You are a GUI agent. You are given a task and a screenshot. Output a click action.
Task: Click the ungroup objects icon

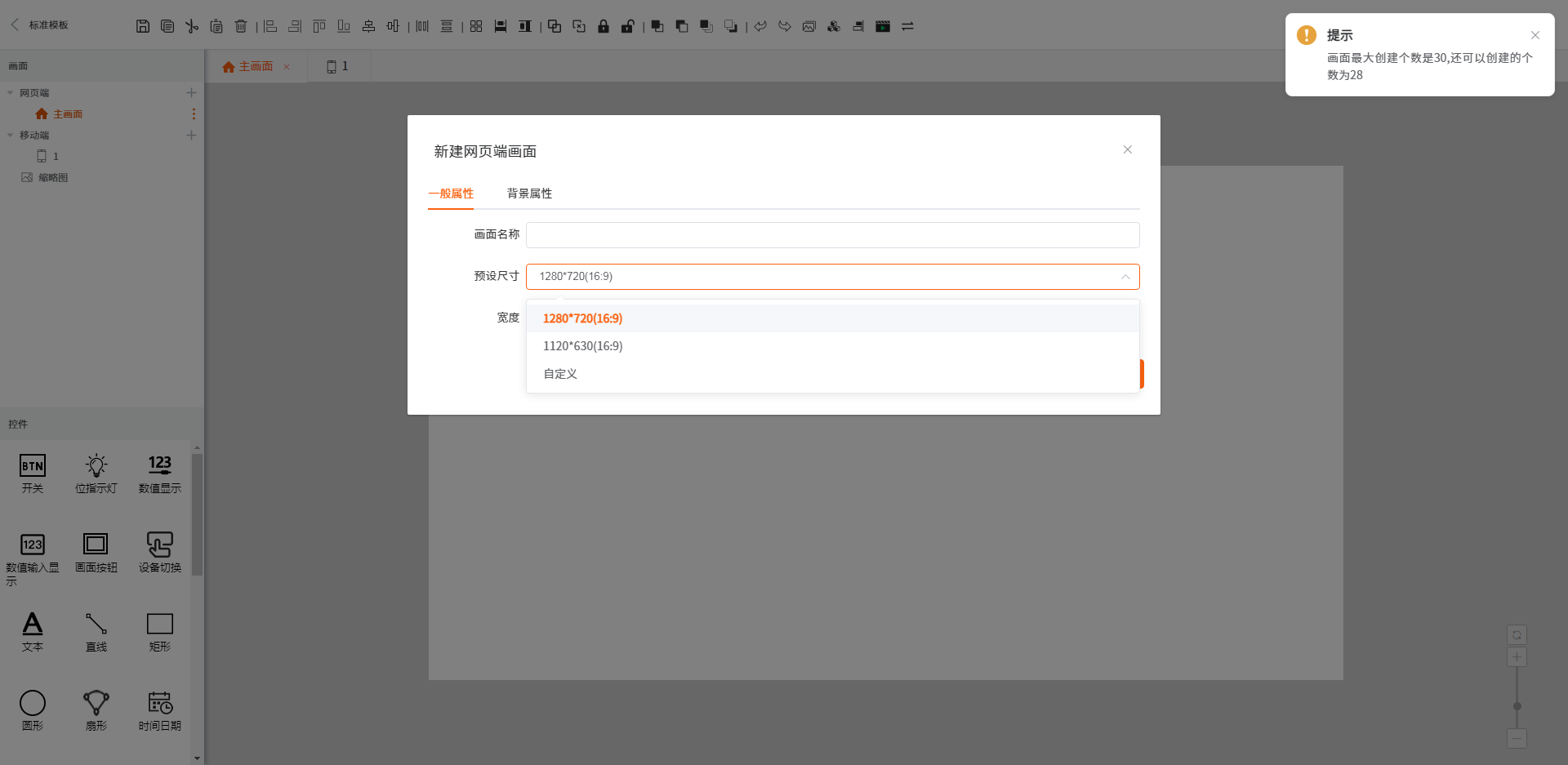(x=579, y=26)
